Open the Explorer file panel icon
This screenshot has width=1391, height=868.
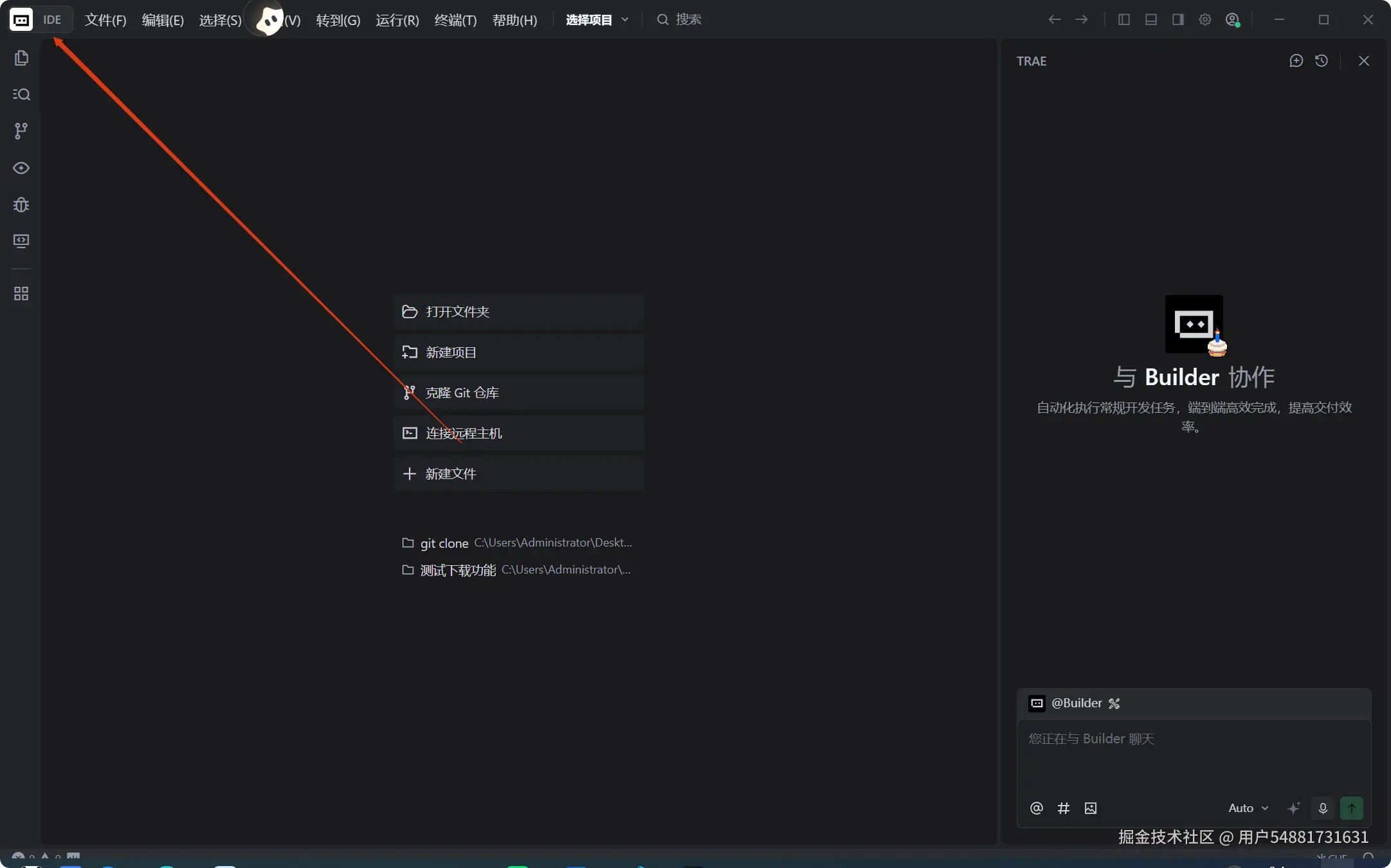tap(21, 58)
